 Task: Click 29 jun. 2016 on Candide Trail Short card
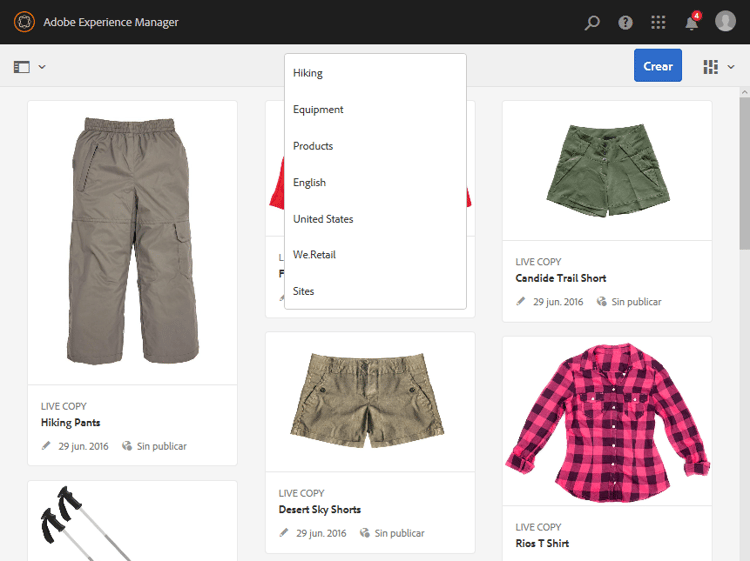[558, 302]
